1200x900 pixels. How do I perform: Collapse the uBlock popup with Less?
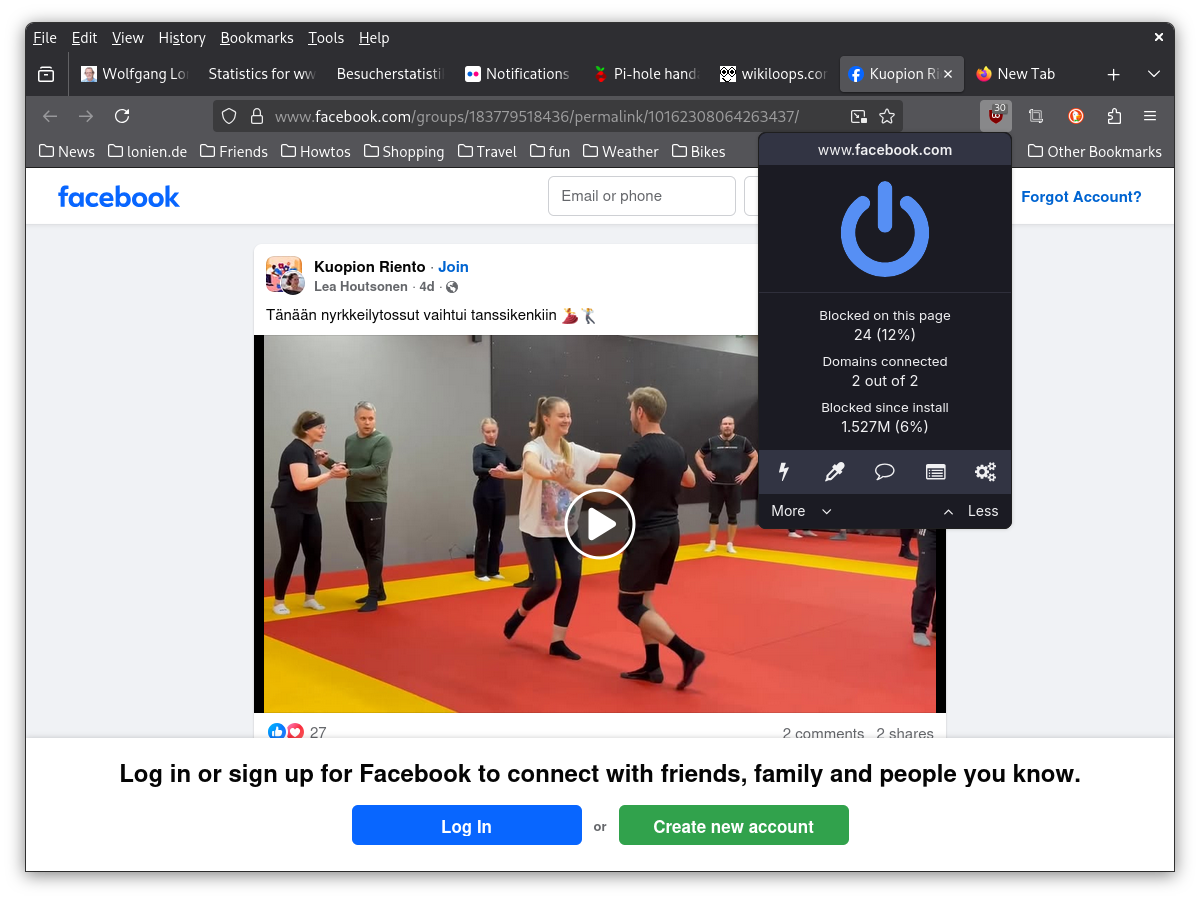click(x=971, y=511)
